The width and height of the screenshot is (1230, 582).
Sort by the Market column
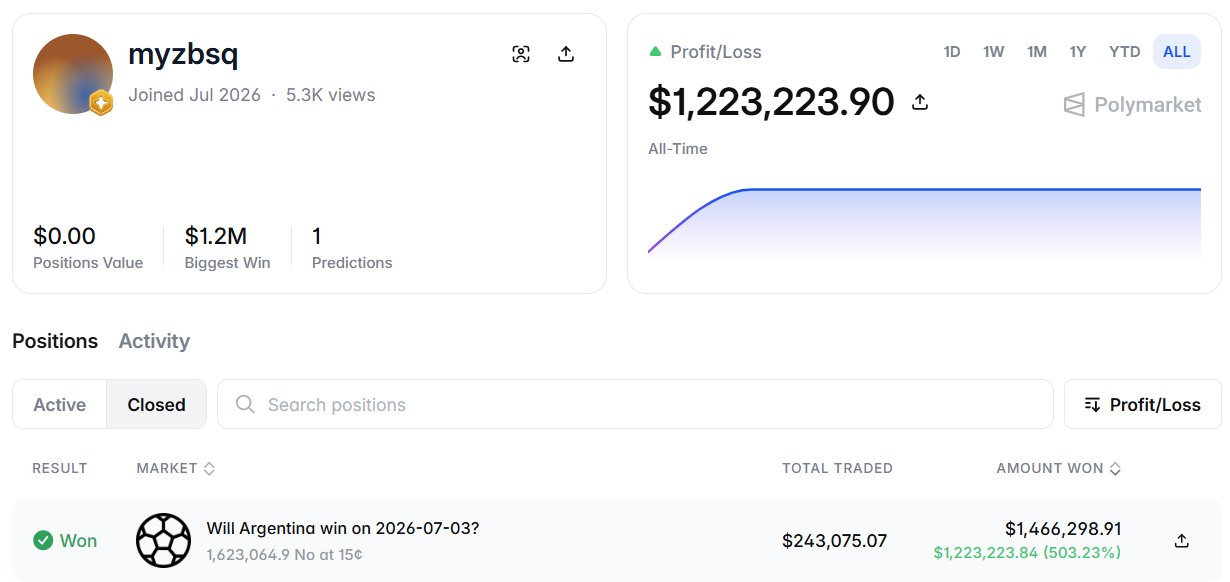pos(176,468)
